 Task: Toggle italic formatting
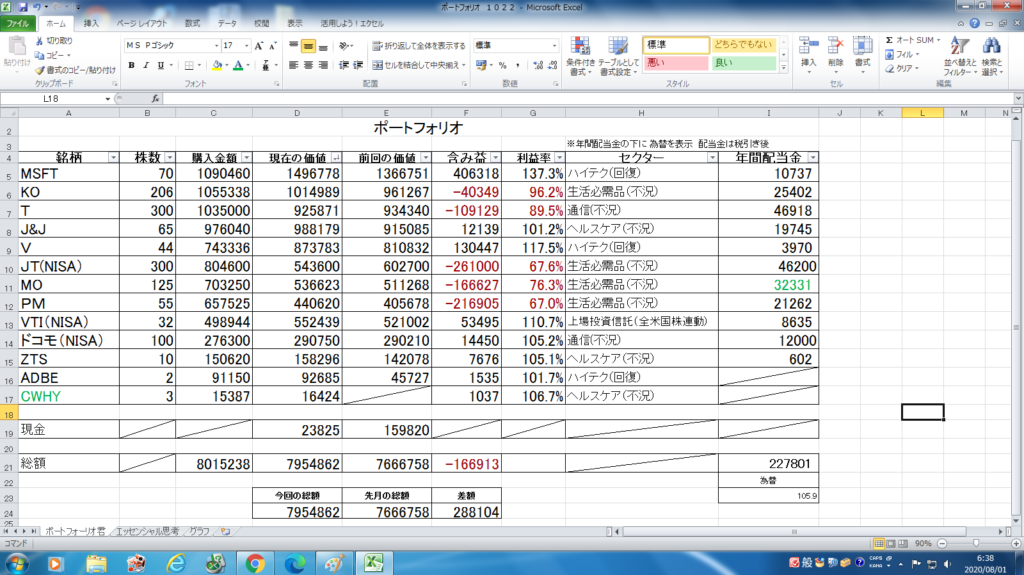pos(146,65)
